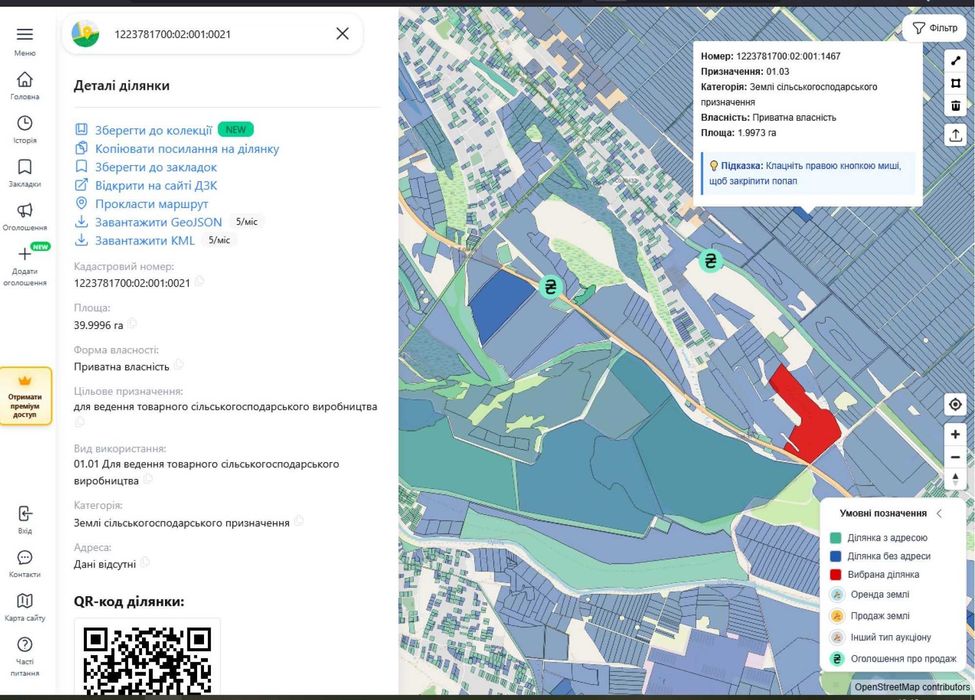Open the hamburger Меню in the sidebar
Viewport: 975px width, 700px height.
click(25, 35)
